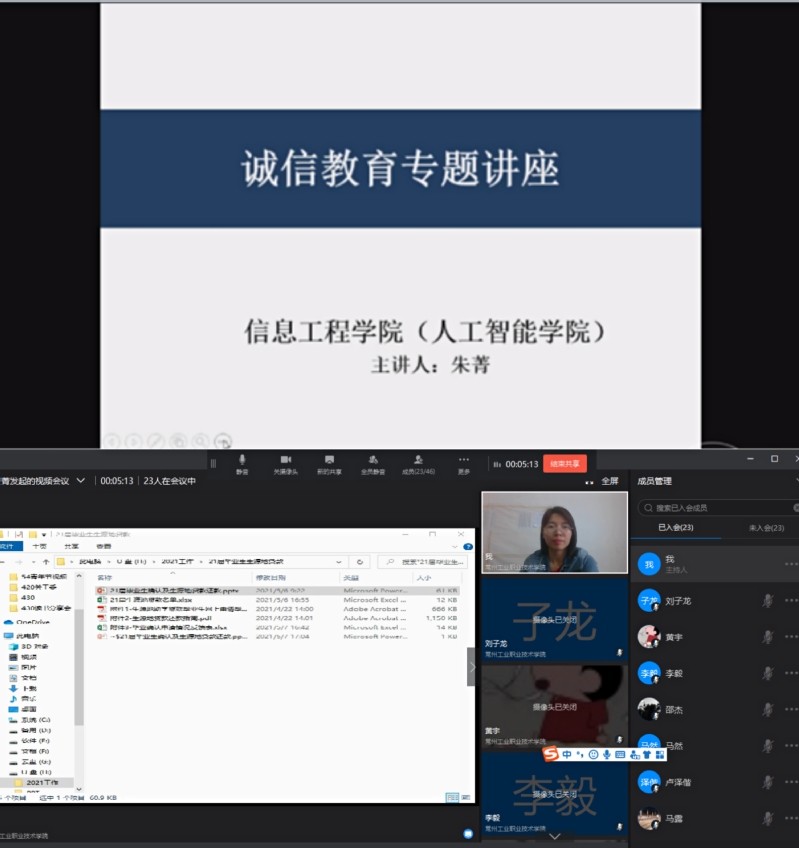This screenshot has width=799, height=848.
Task: Toggle microphone for member 马露
Action: [x=767, y=818]
